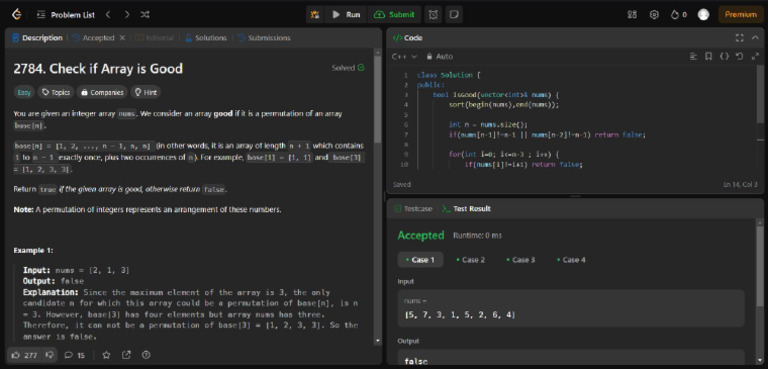The width and height of the screenshot is (768, 369).
Task: Click the 'Accepted' result heading
Action: pos(421,235)
